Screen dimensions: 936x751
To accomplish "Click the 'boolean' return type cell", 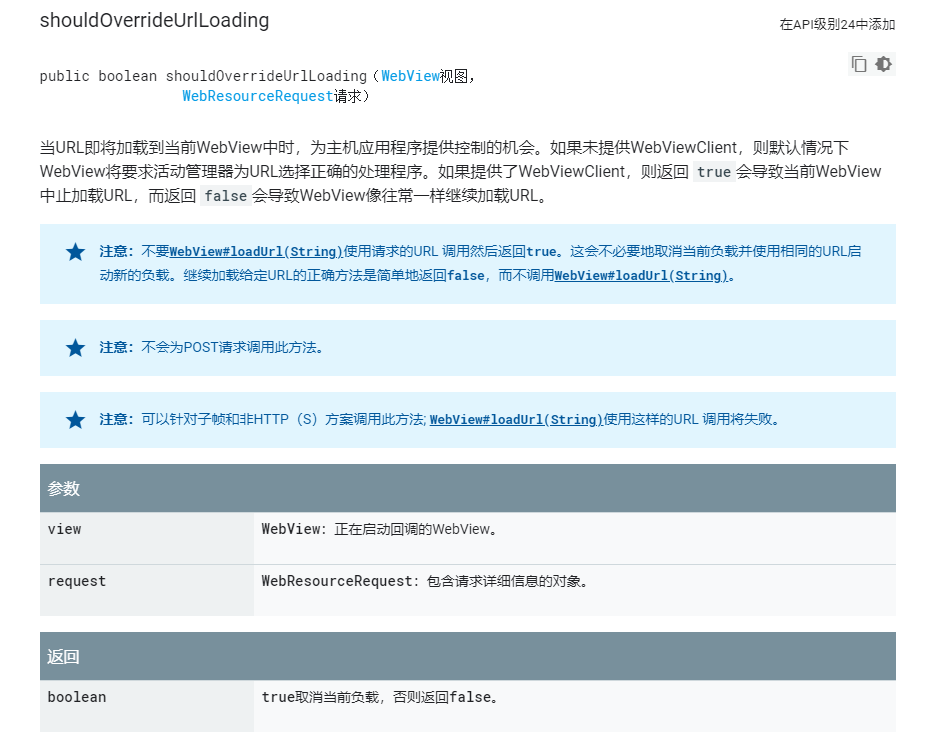I will coord(147,706).
